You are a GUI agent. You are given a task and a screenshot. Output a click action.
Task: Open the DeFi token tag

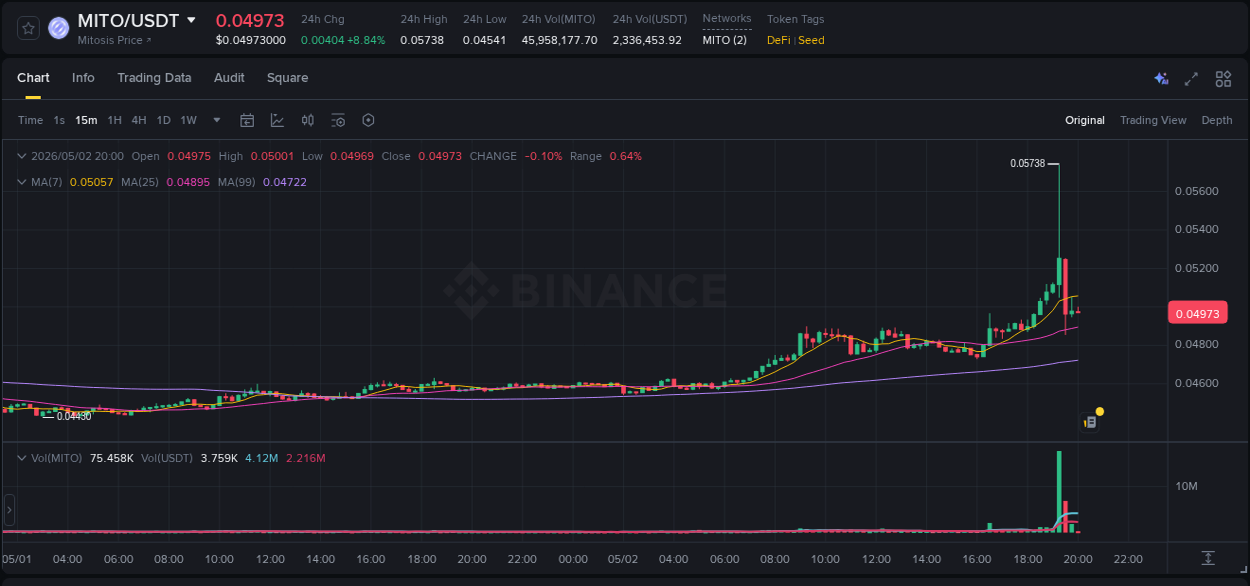pos(778,40)
